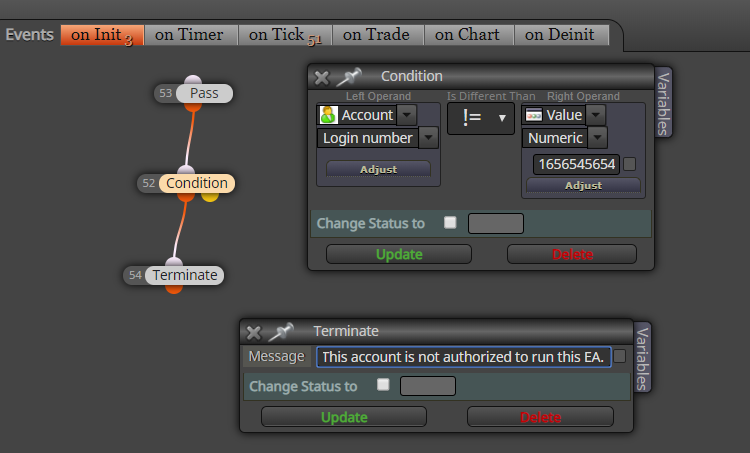Open Variables side tab of Condition panel
The width and height of the screenshot is (750, 453).
pos(663,102)
